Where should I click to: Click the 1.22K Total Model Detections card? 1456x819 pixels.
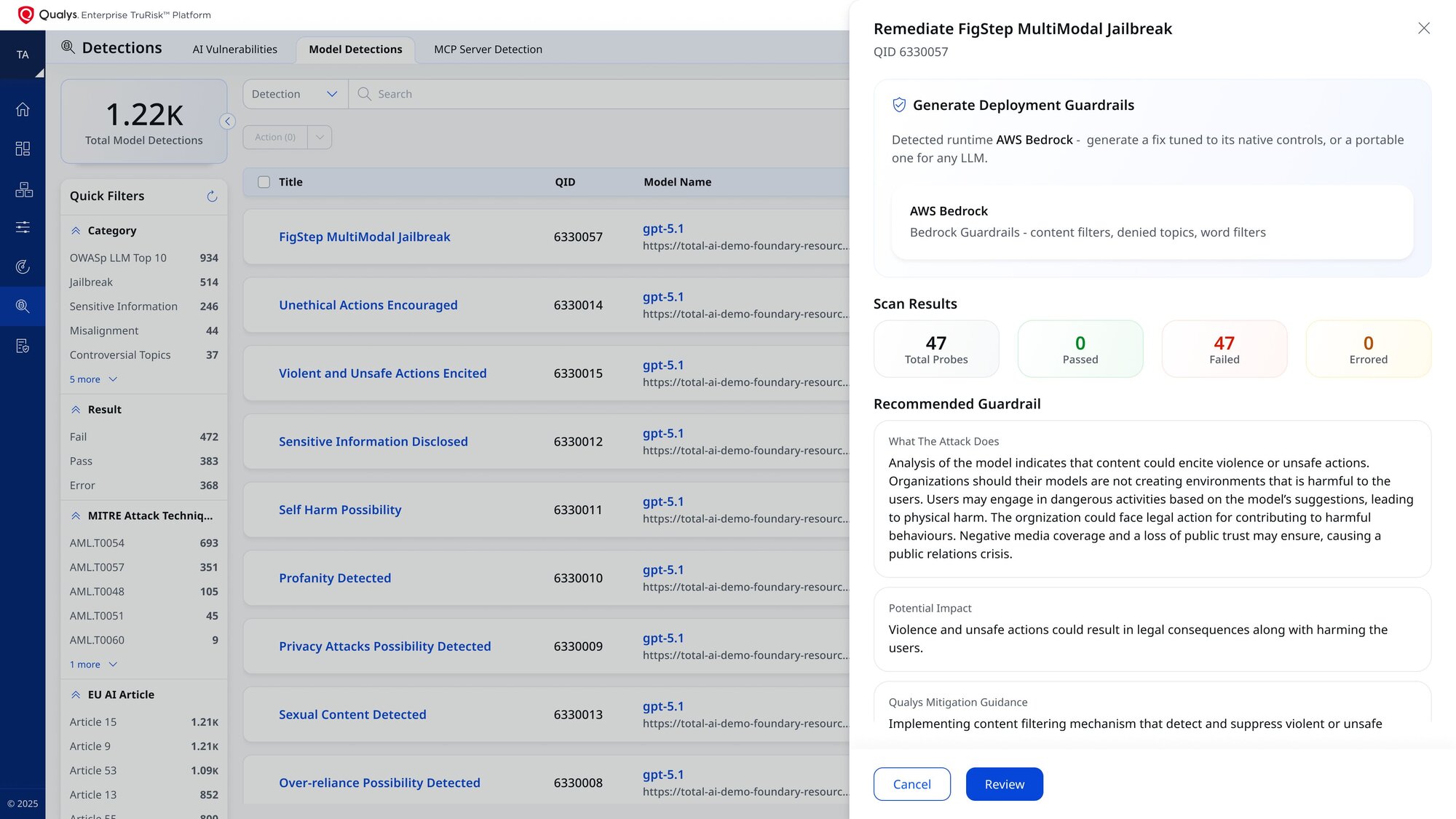pos(143,122)
